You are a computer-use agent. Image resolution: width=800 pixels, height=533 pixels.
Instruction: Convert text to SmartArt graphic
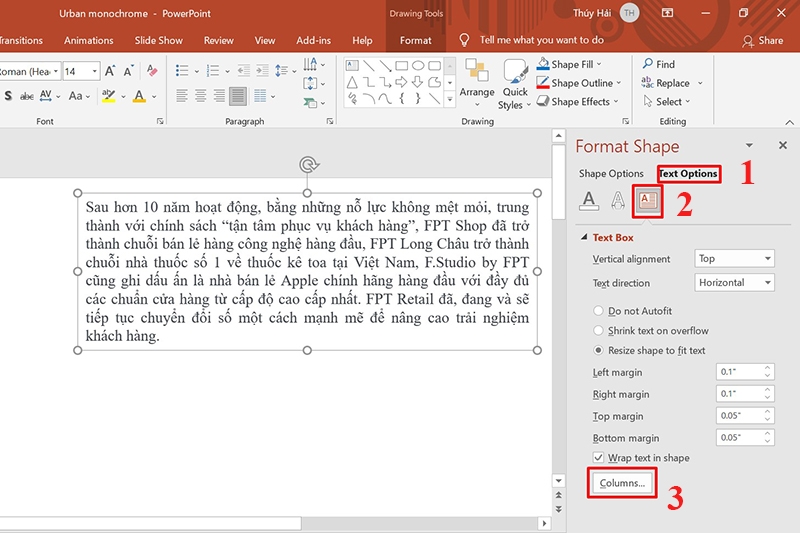pyautogui.click(x=313, y=103)
